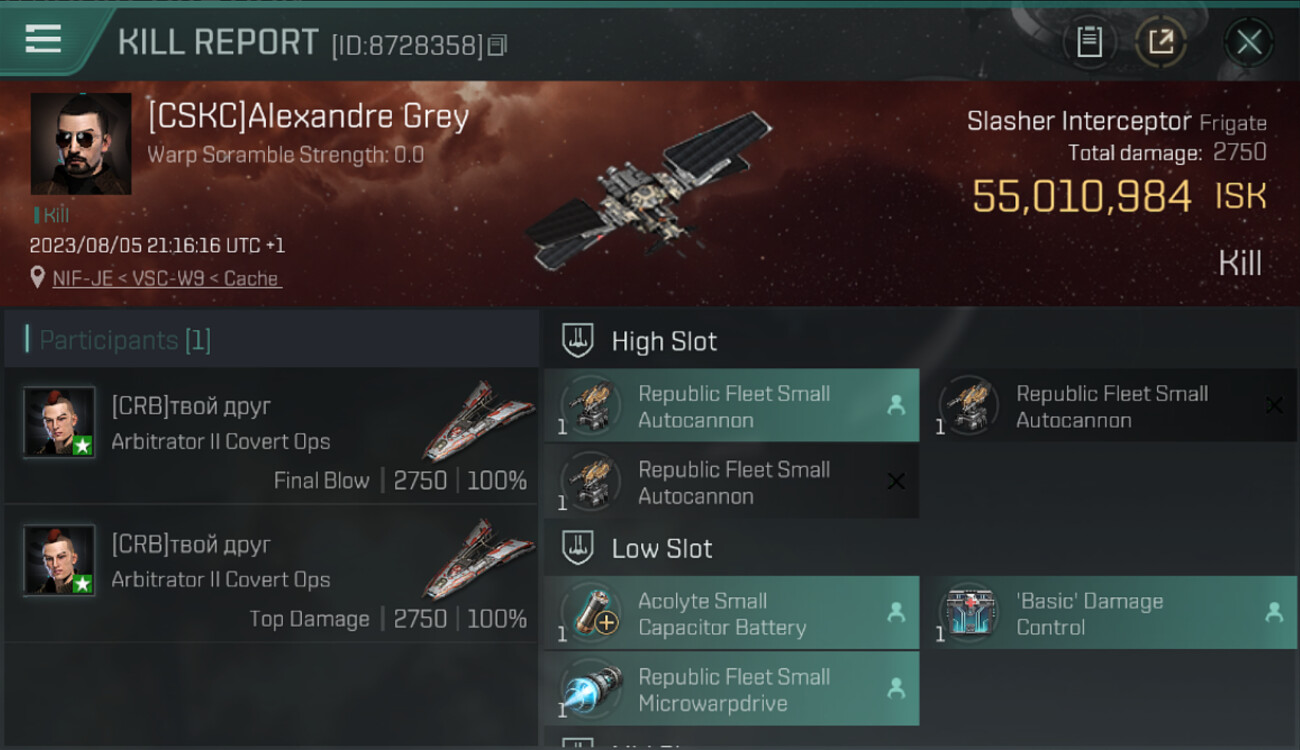View Alexandre Grey's pilot portrait

click(x=81, y=144)
